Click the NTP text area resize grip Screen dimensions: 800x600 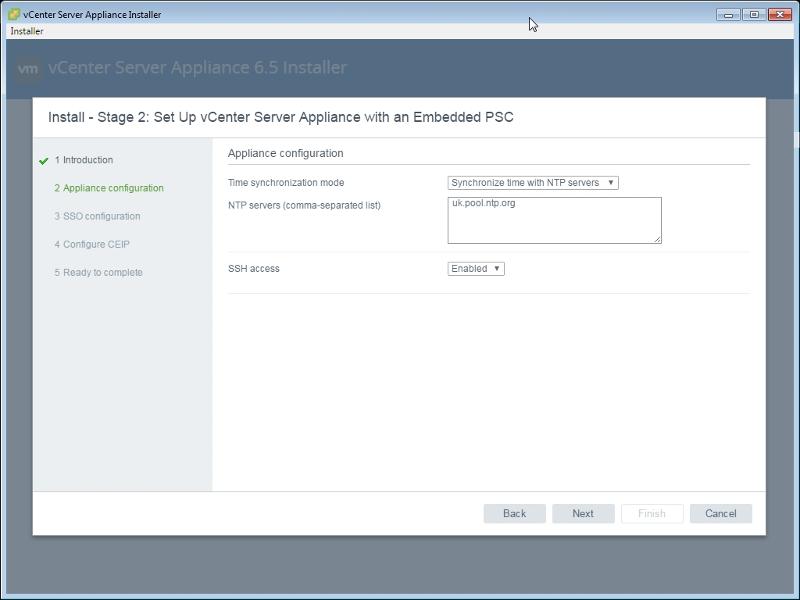(657, 239)
